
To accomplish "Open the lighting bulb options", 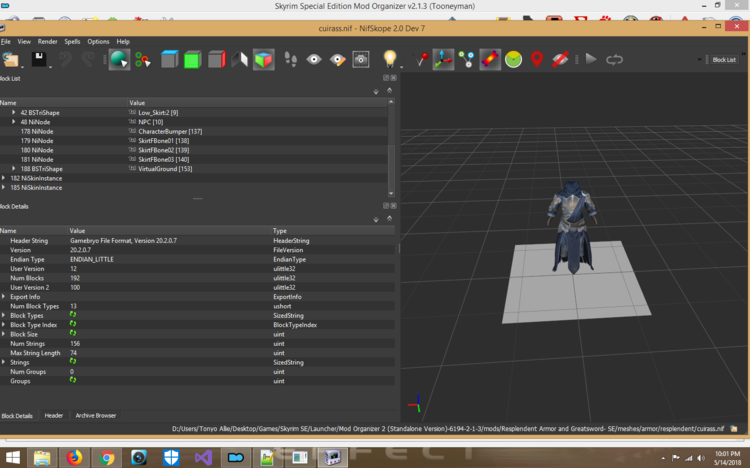I will click(x=390, y=59).
